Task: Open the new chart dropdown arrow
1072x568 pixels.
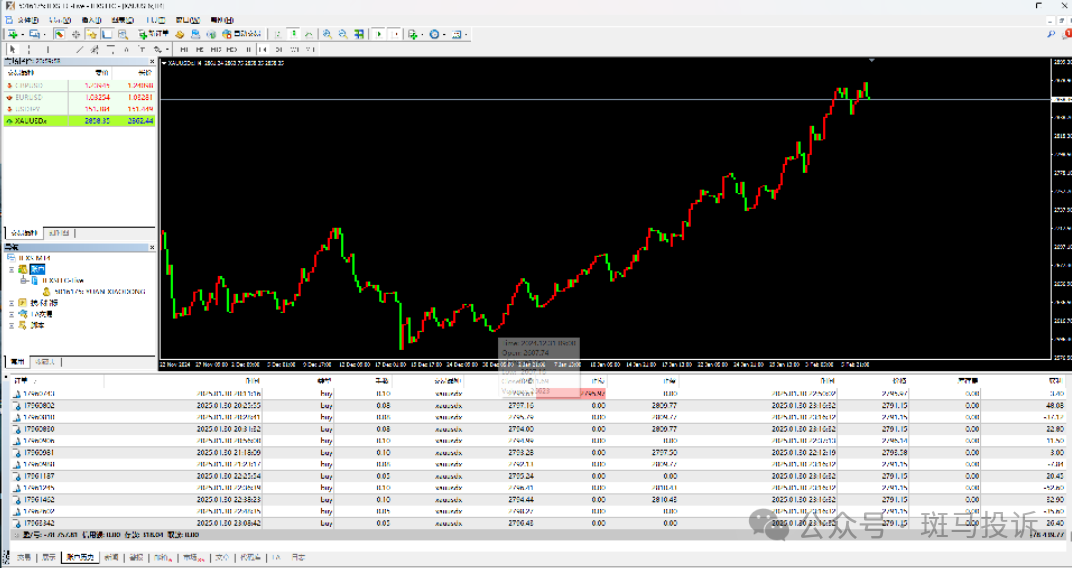Action: [23, 33]
